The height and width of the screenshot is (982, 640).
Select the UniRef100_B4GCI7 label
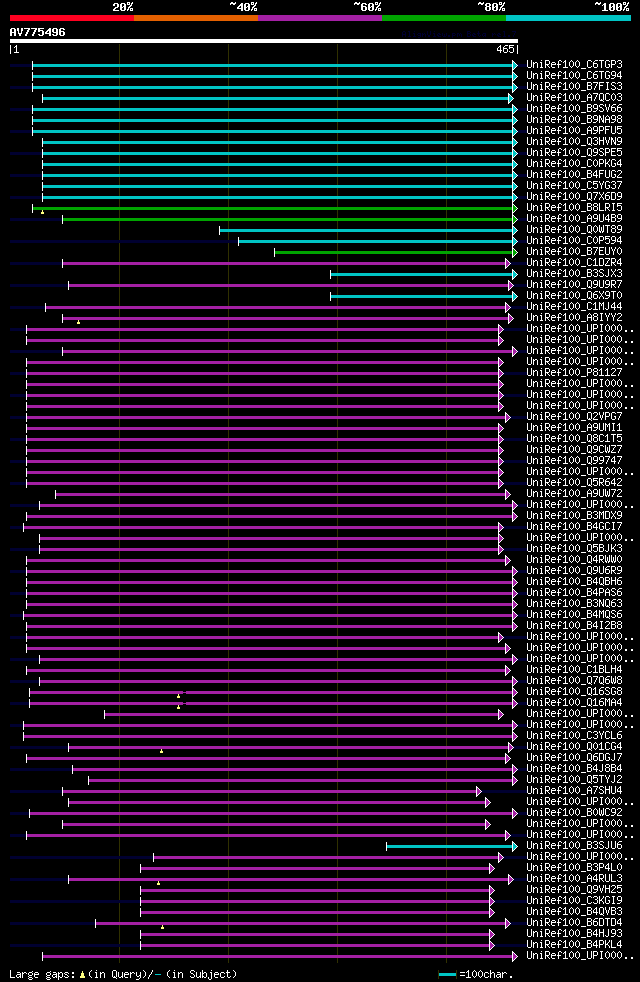tap(574, 527)
